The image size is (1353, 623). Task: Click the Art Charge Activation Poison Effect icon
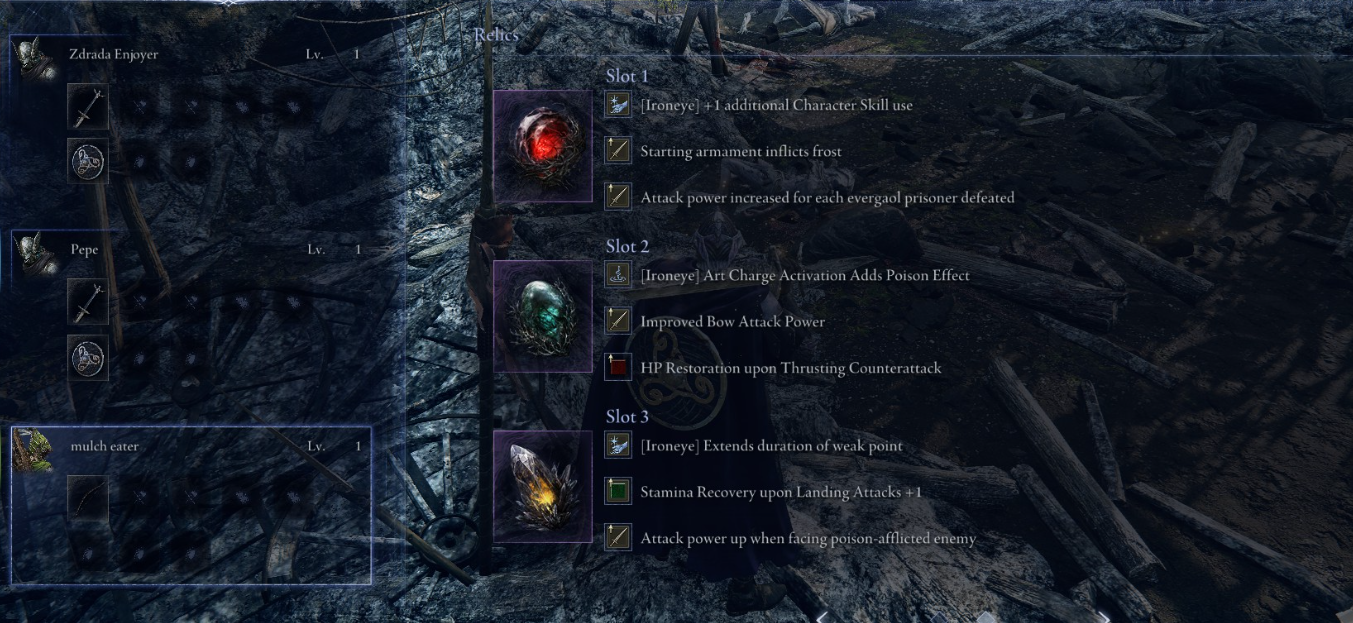click(618, 275)
